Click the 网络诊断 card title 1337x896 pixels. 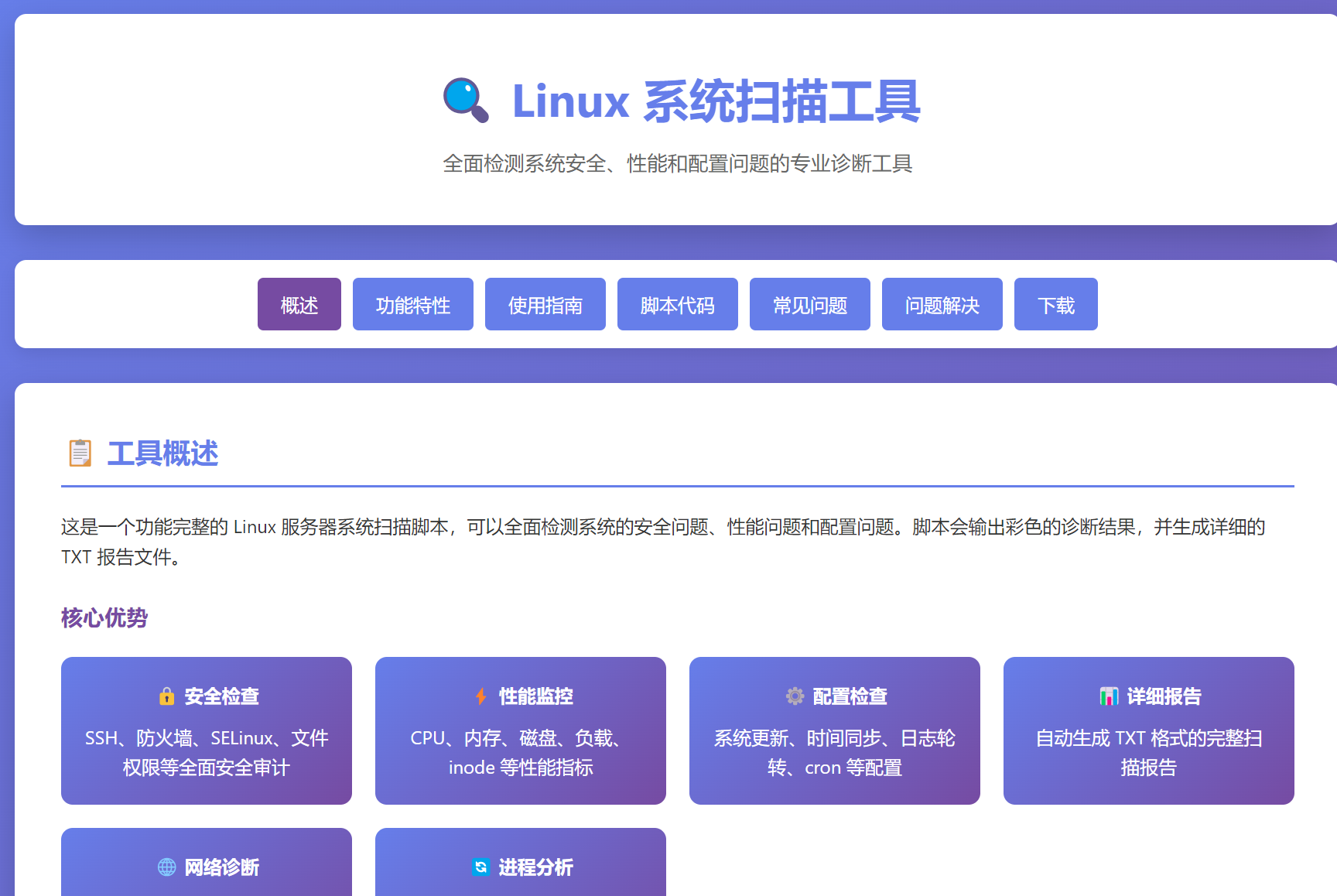click(222, 867)
